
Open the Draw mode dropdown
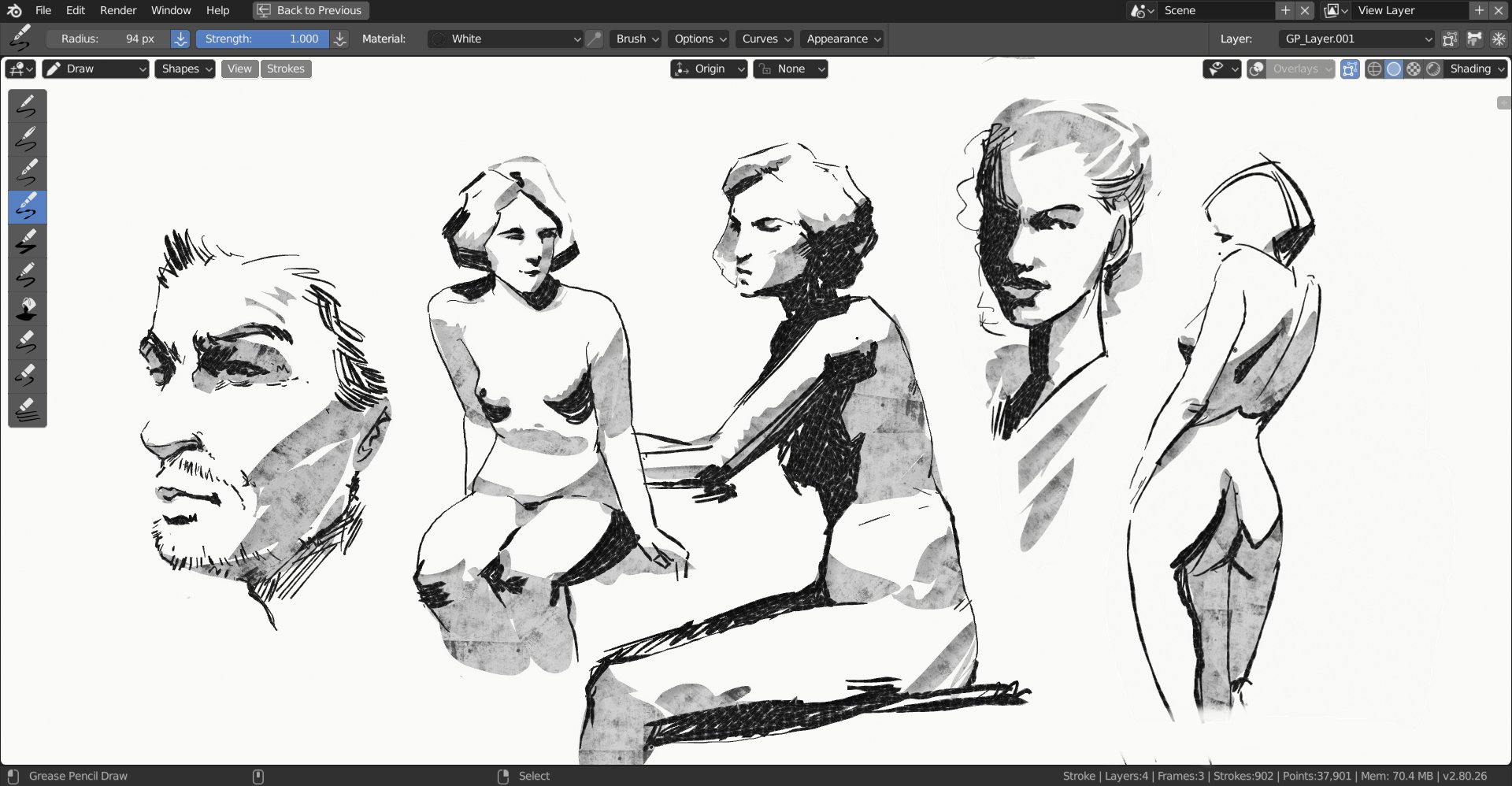[x=95, y=69]
